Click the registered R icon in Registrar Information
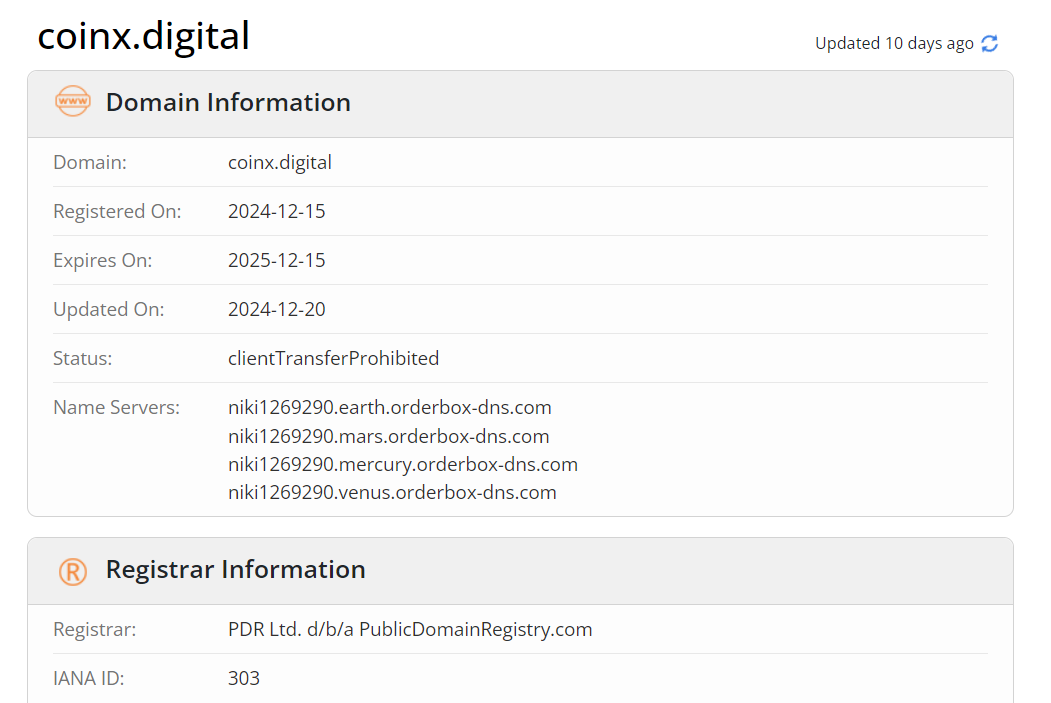 click(x=73, y=570)
